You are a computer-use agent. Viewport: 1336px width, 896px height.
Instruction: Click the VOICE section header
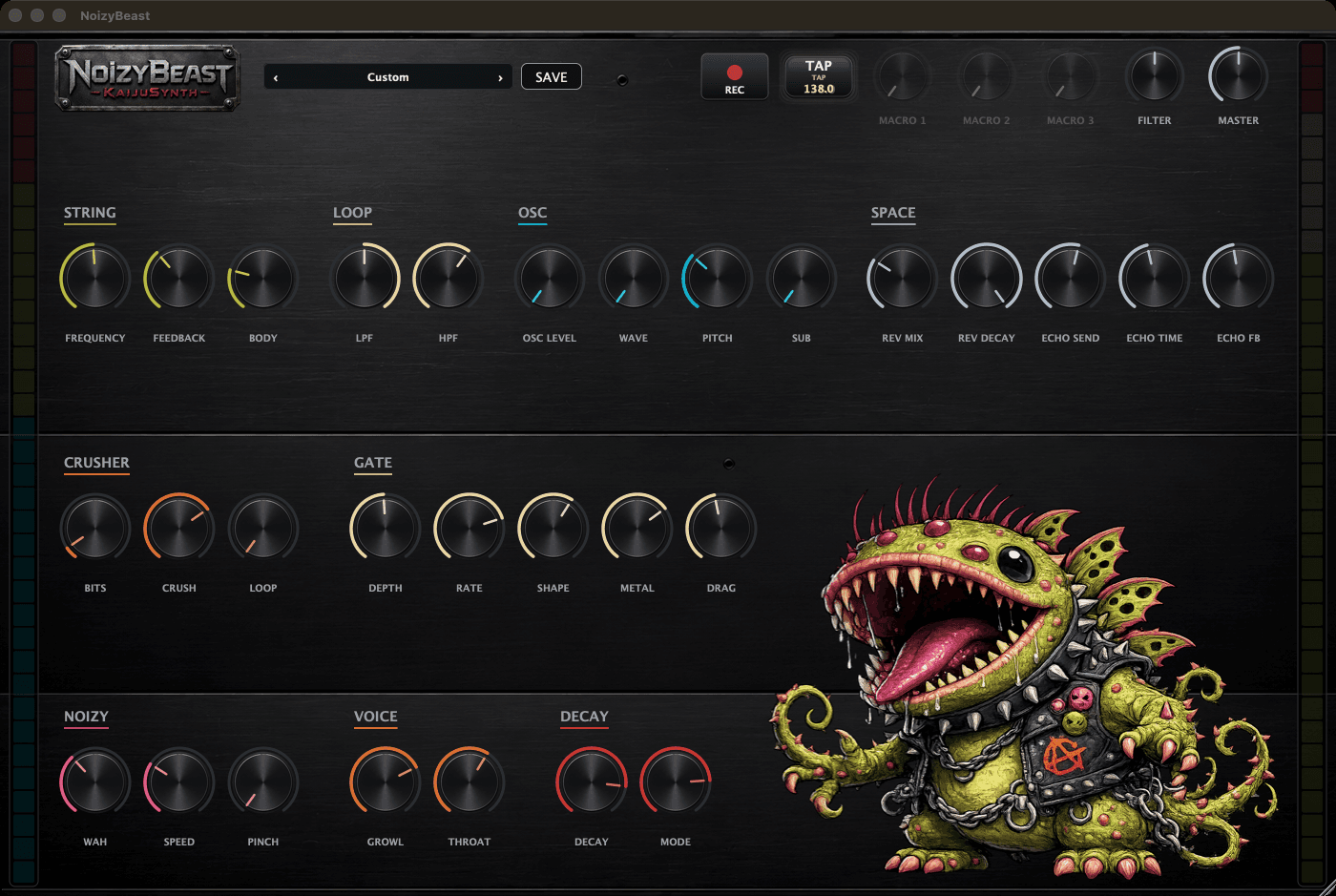[376, 717]
